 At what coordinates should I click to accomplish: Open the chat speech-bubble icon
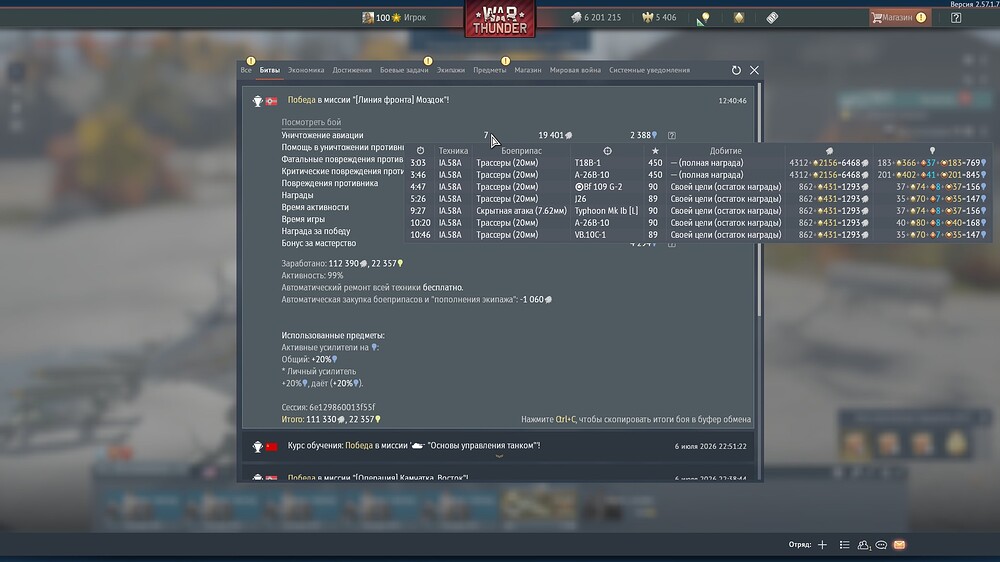[x=881, y=545]
